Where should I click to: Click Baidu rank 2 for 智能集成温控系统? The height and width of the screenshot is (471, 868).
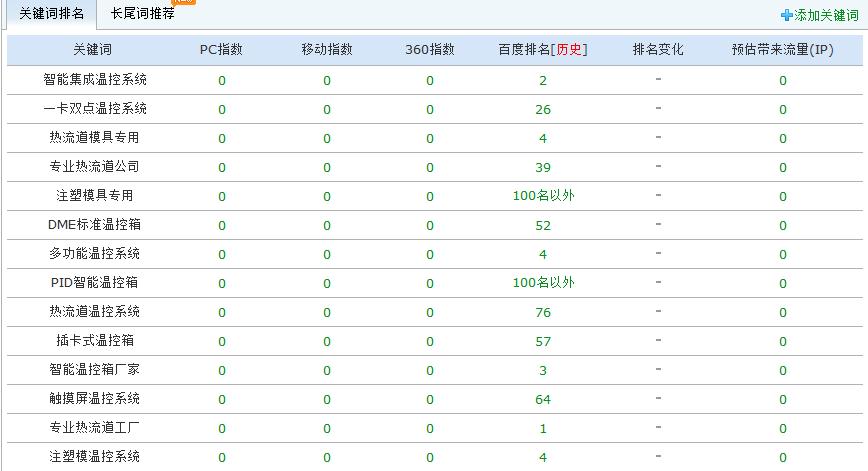pyautogui.click(x=543, y=81)
